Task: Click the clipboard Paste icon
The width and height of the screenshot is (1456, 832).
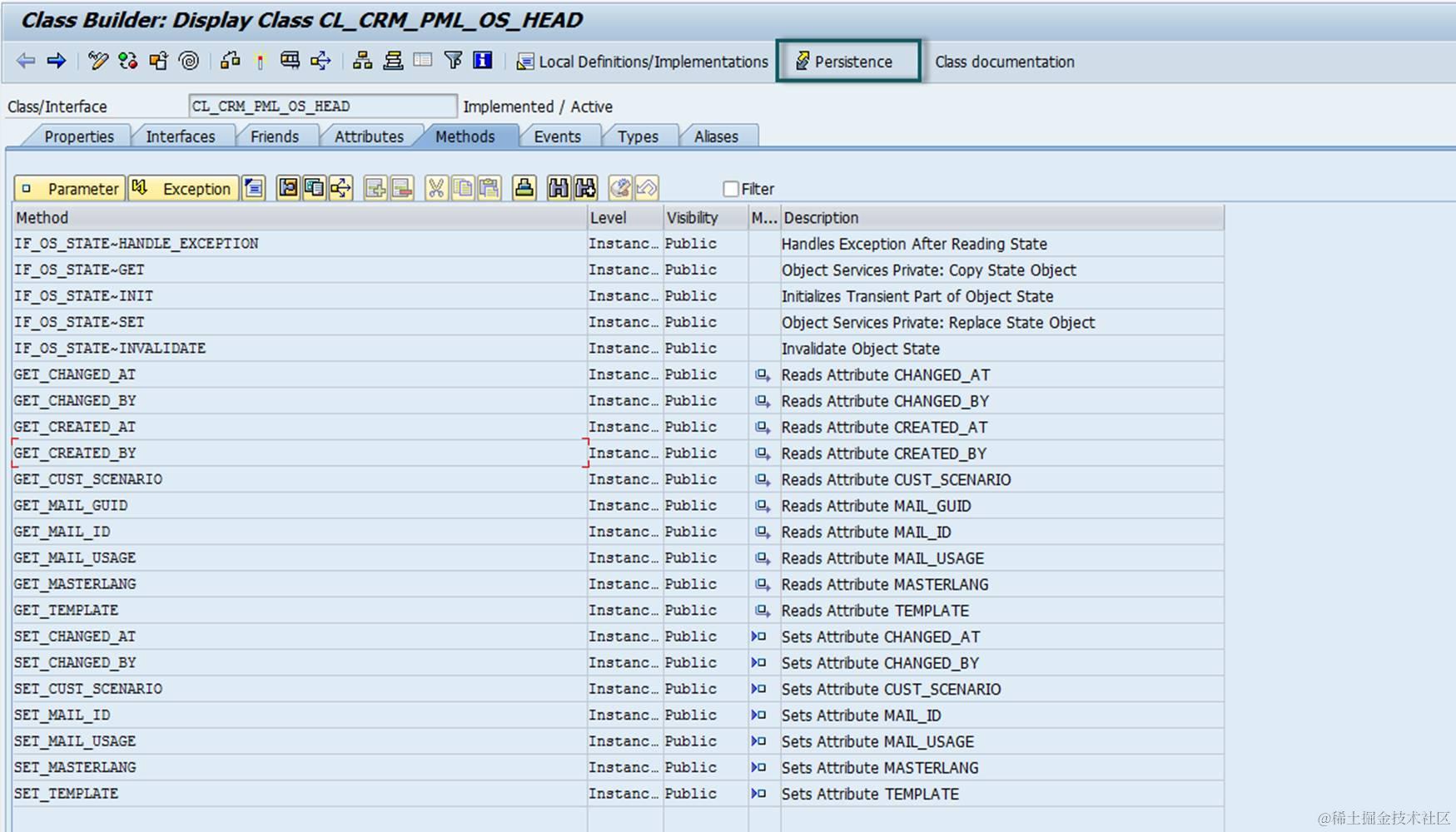Action: tap(489, 189)
